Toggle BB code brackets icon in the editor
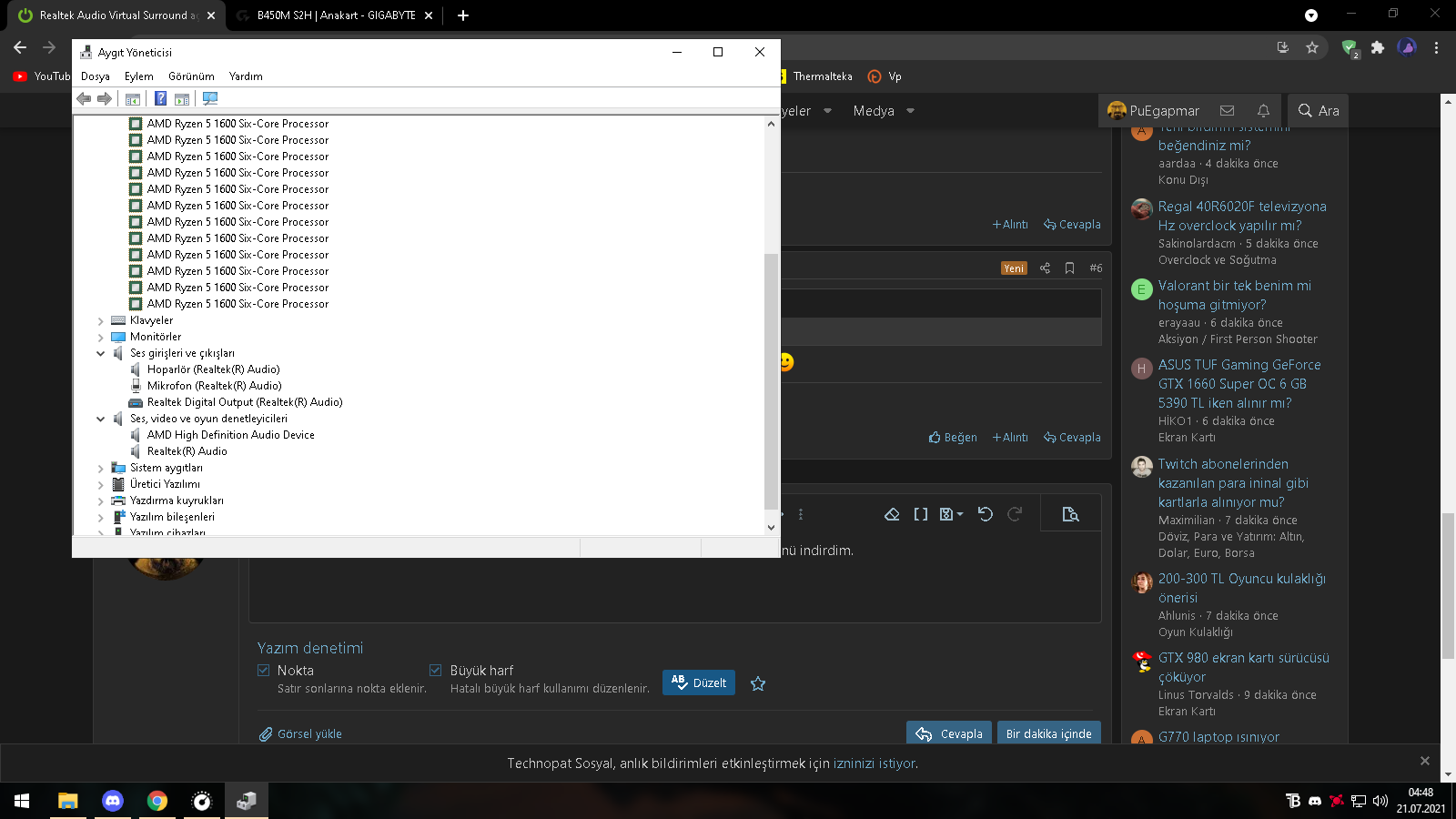The image size is (1456, 819). click(921, 514)
